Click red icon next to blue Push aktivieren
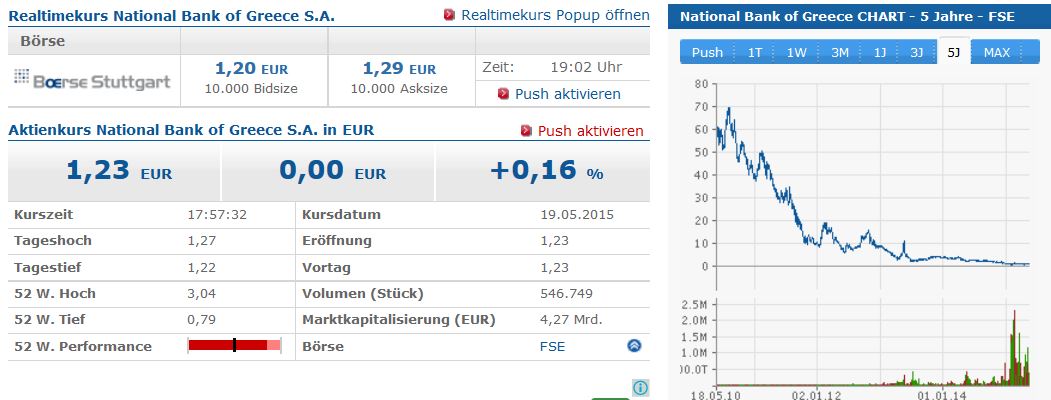 click(x=505, y=94)
